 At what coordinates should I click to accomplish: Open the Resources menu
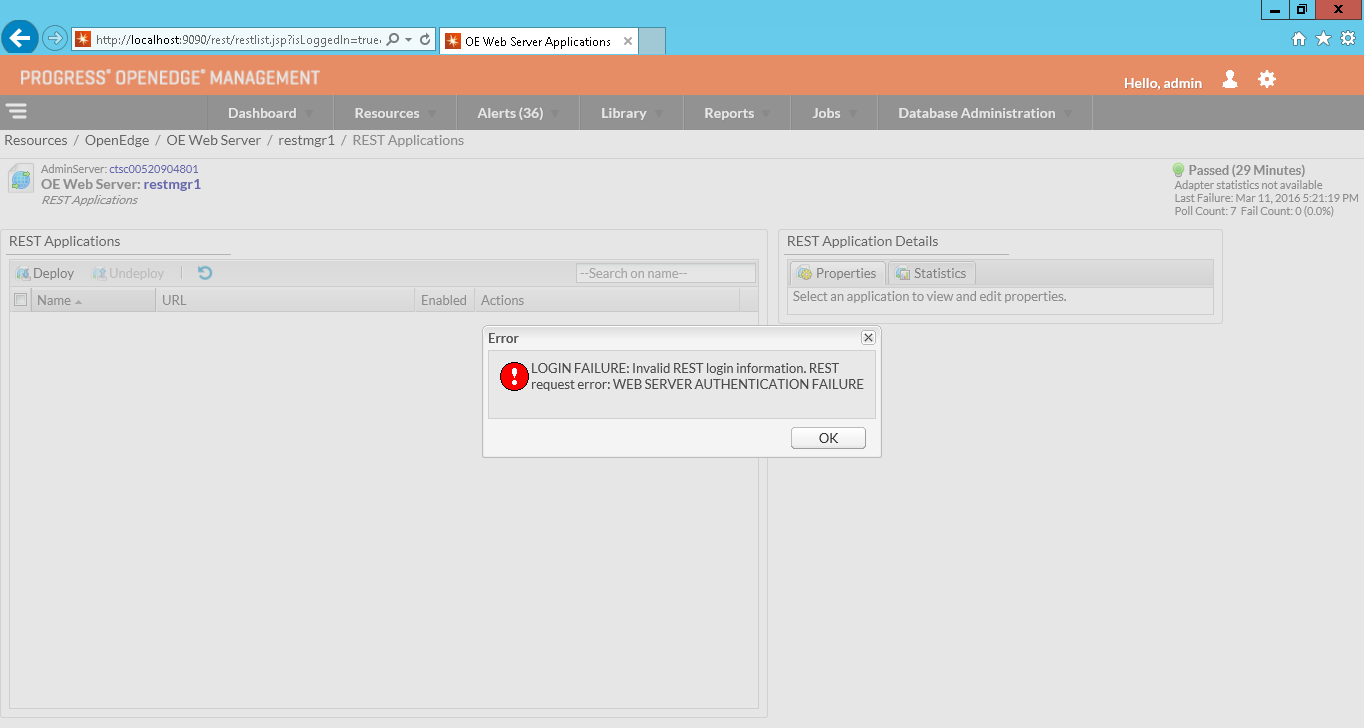tap(387, 113)
